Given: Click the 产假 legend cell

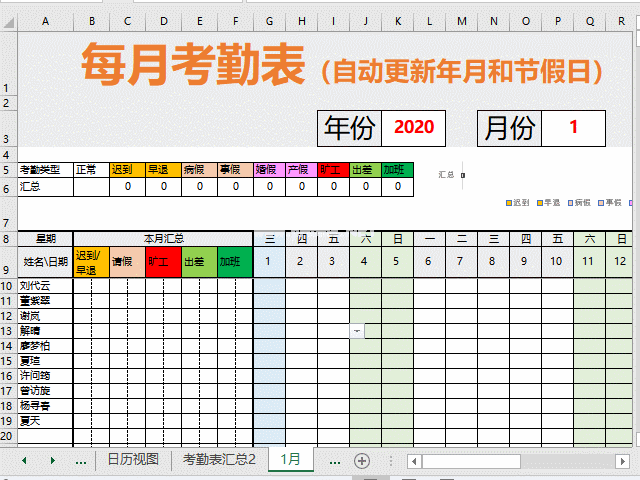Looking at the screenshot, I should tap(301, 170).
